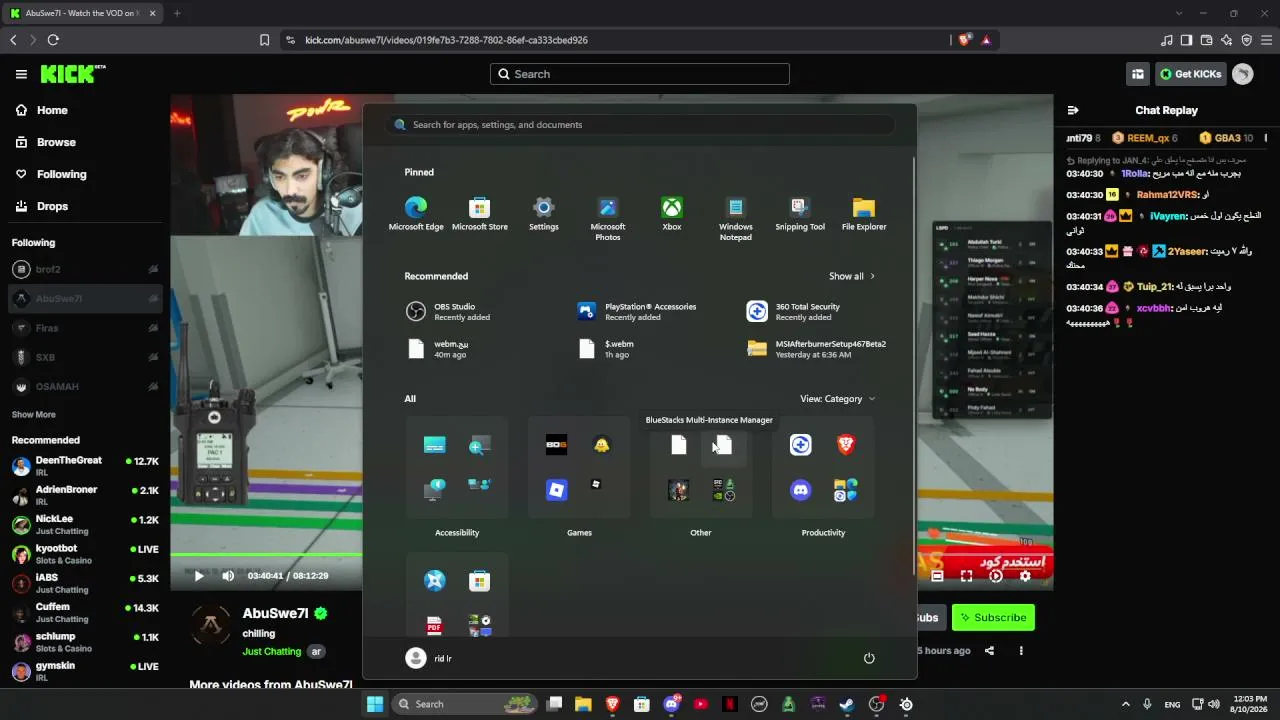
Task: Click Just Chatting category link
Action: point(271,652)
